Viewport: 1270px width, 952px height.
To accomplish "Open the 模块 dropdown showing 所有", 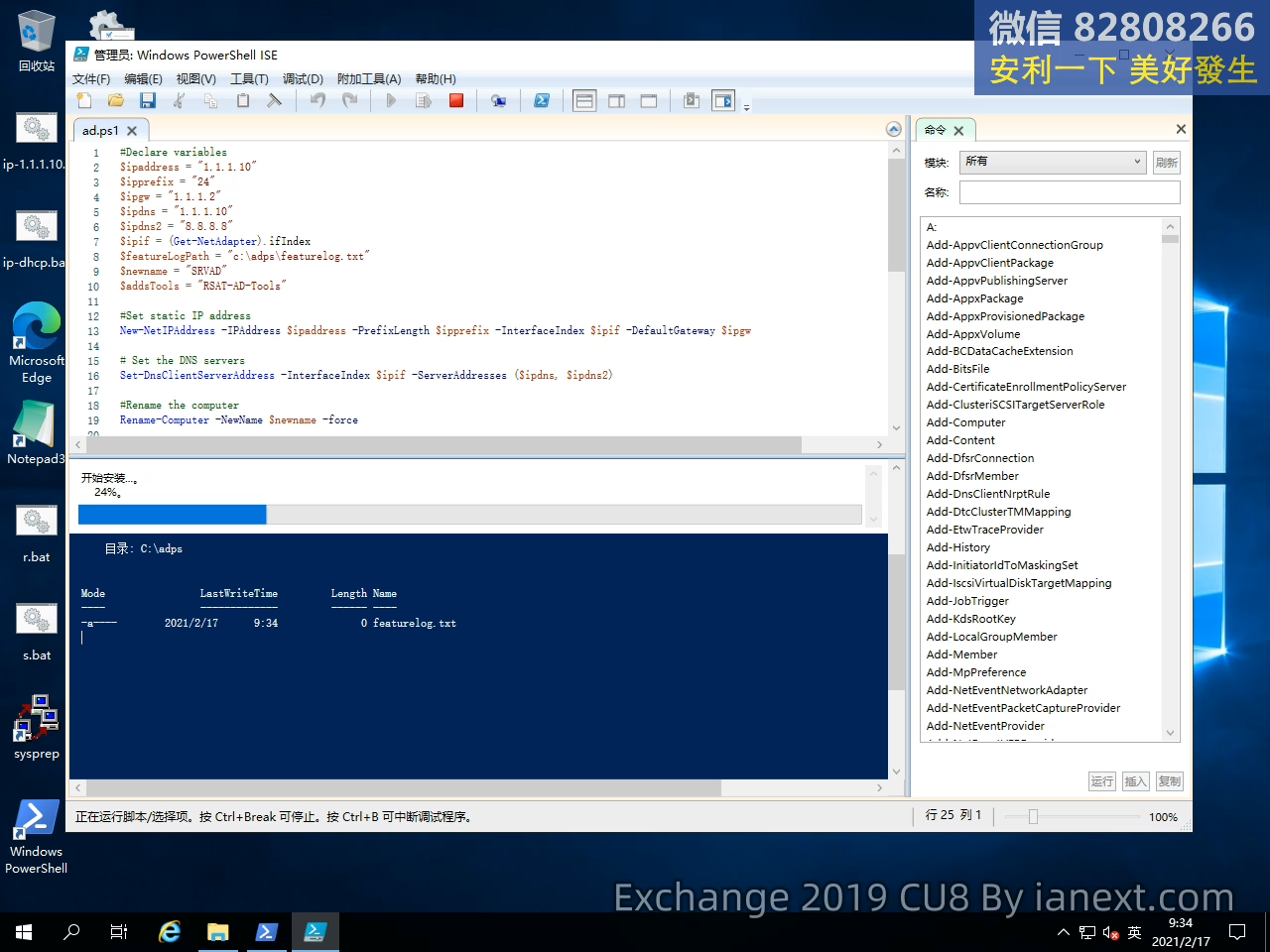I will tap(1054, 162).
